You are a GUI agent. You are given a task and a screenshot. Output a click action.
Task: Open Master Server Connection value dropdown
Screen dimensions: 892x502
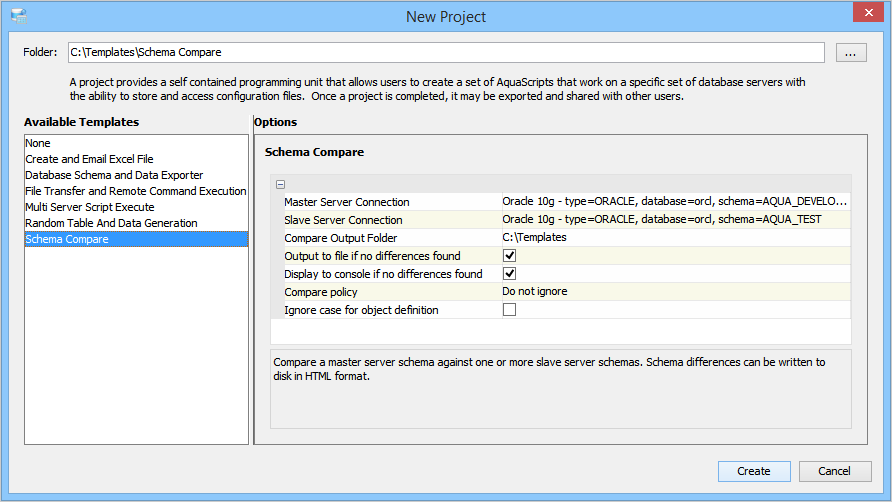click(x=675, y=201)
